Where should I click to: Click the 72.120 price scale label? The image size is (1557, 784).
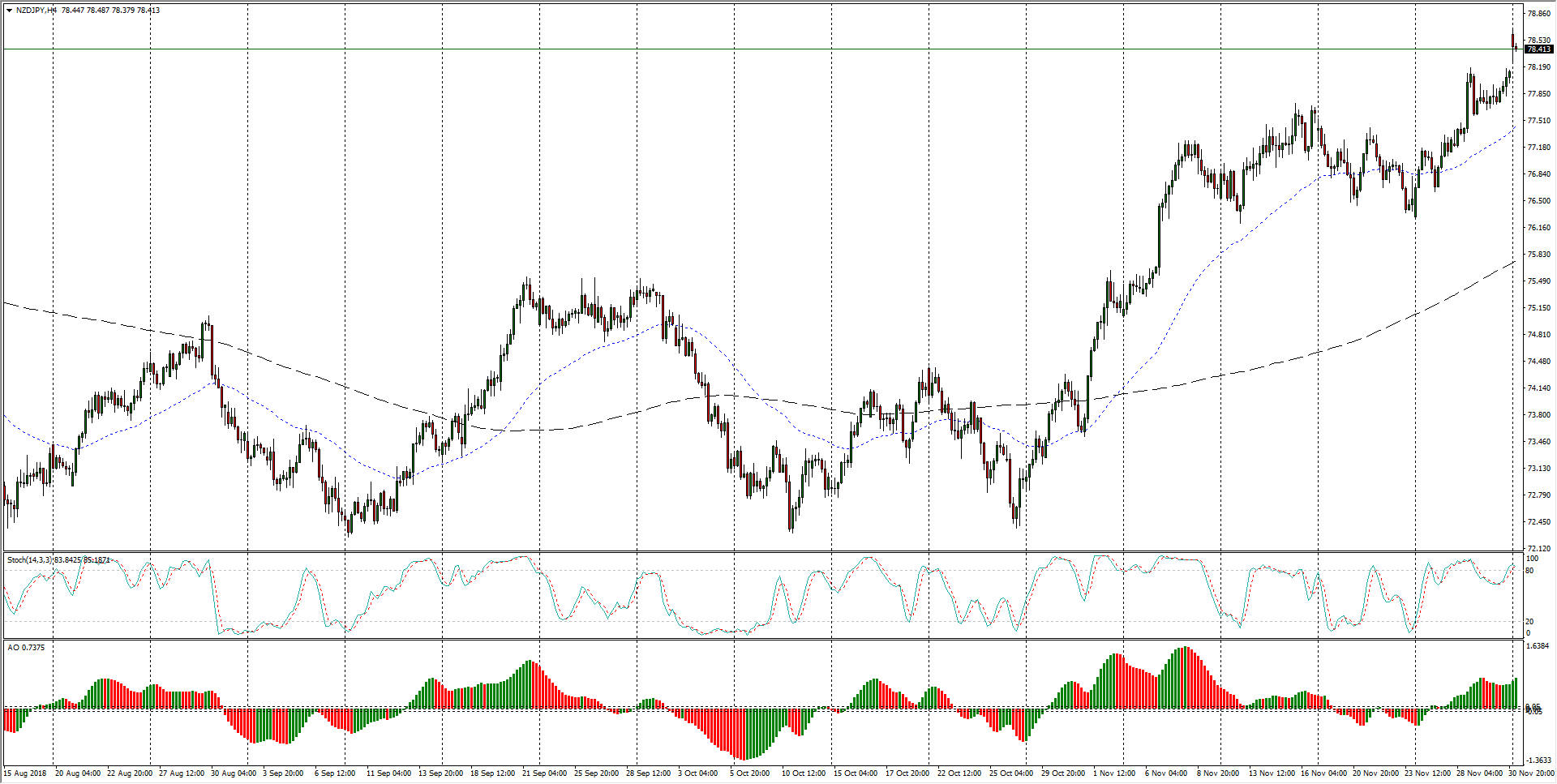(1538, 549)
